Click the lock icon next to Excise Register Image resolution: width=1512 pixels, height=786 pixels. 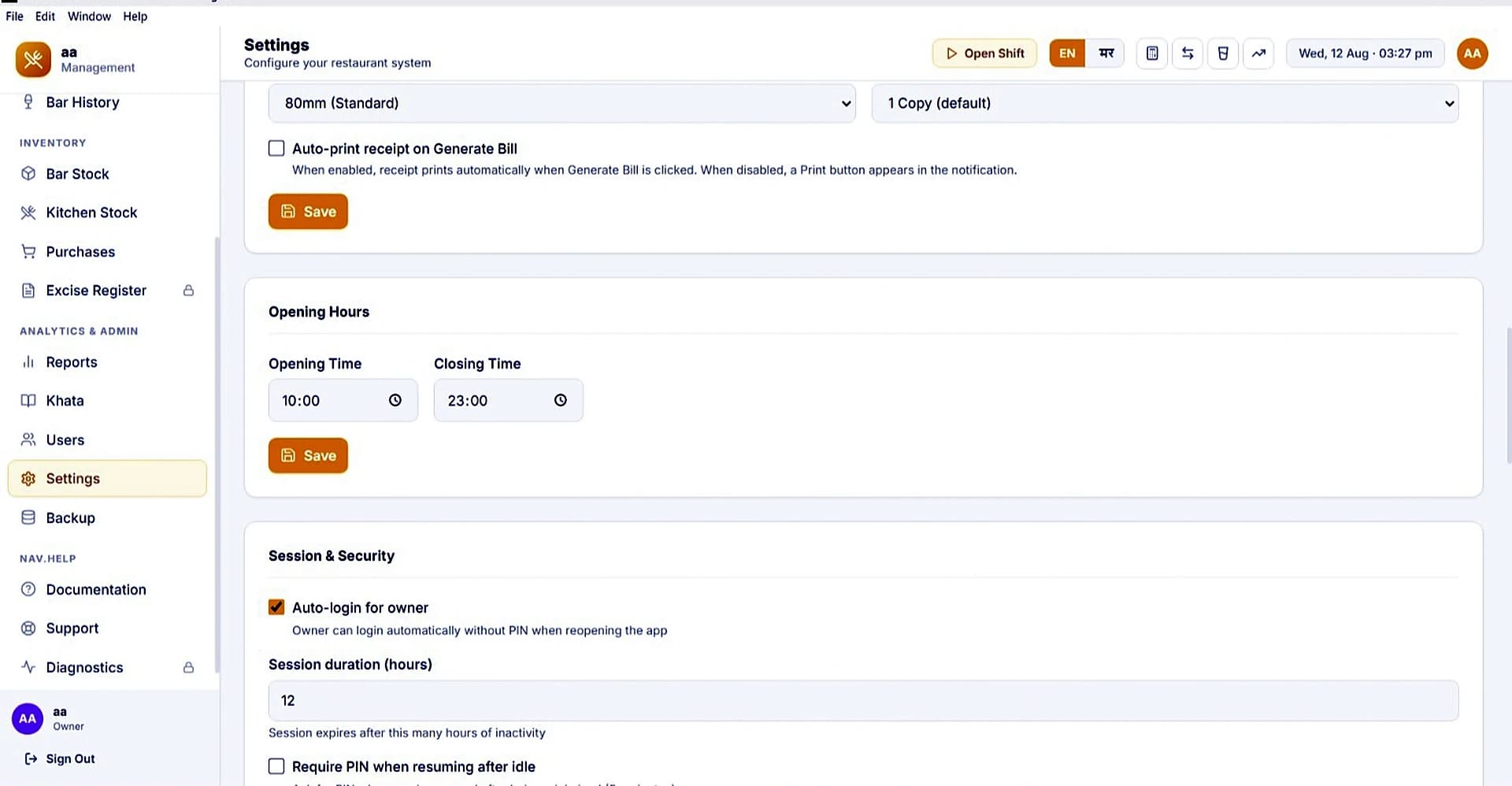point(188,291)
